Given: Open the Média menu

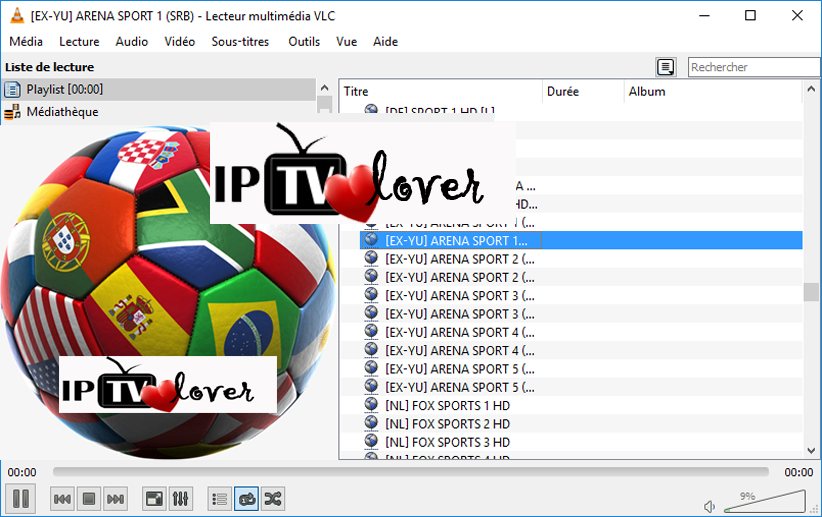Looking at the screenshot, I should (26, 41).
